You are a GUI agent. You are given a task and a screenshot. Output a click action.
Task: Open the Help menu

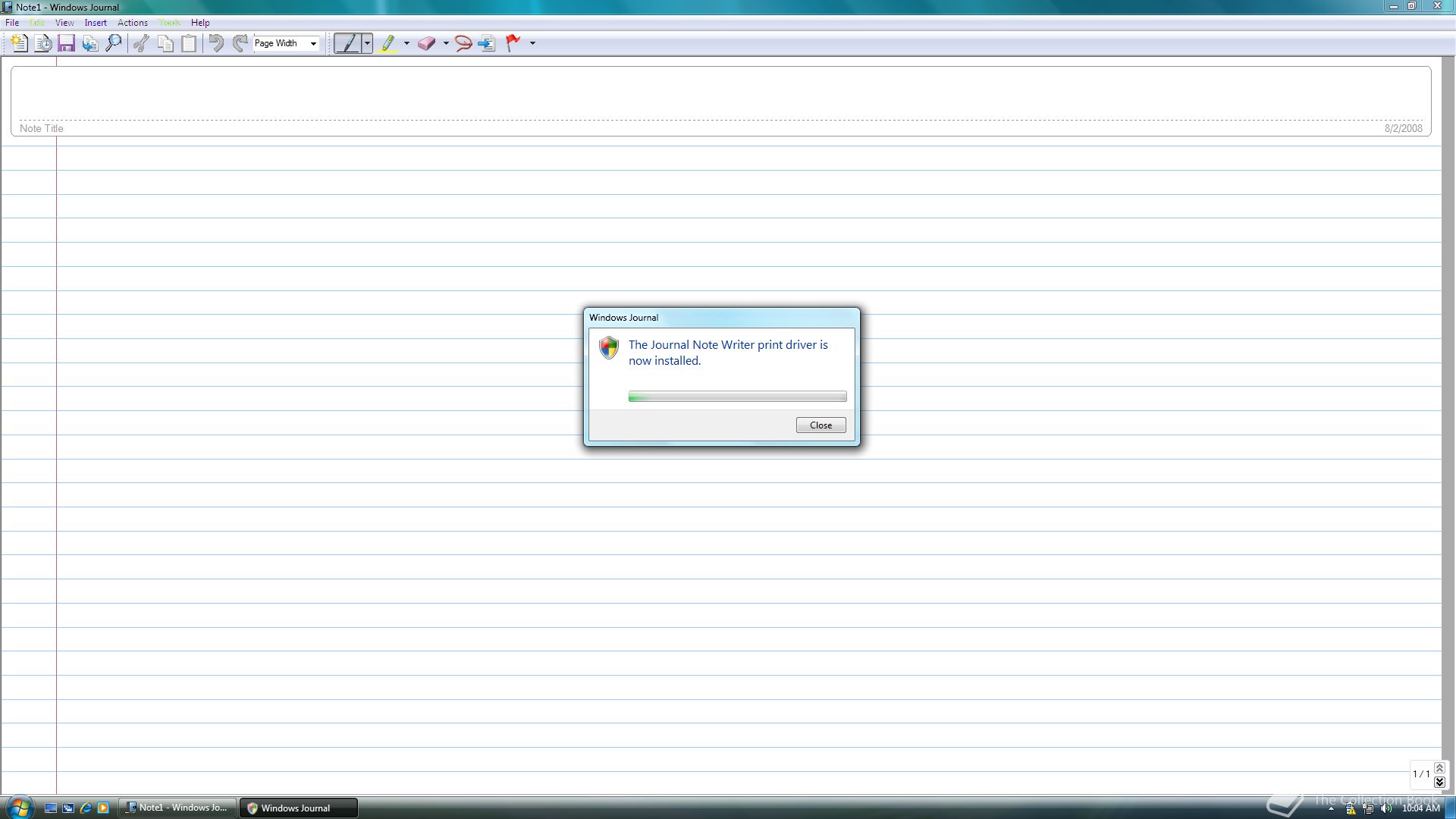point(200,23)
